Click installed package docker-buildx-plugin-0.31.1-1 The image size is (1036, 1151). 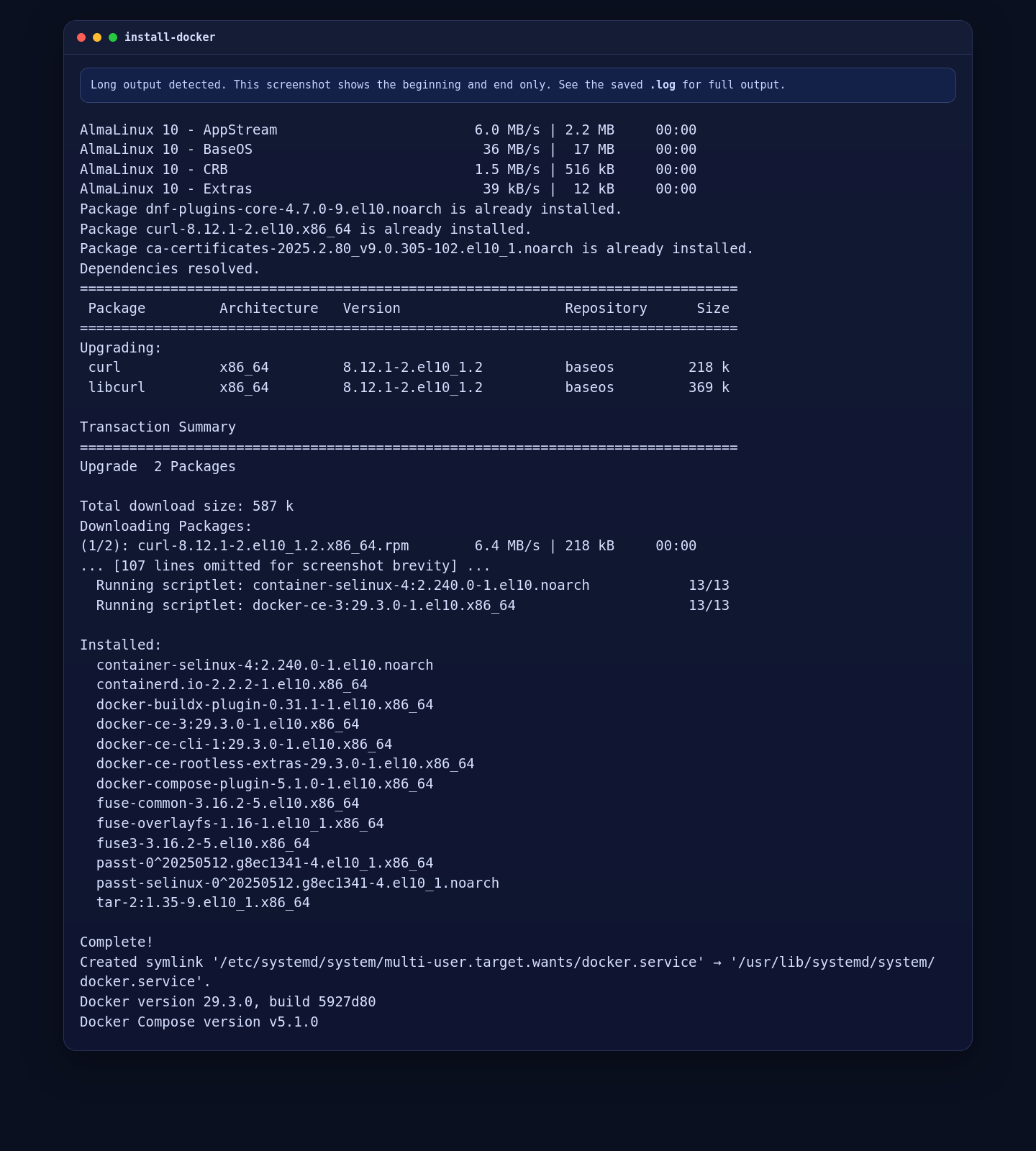tap(265, 705)
